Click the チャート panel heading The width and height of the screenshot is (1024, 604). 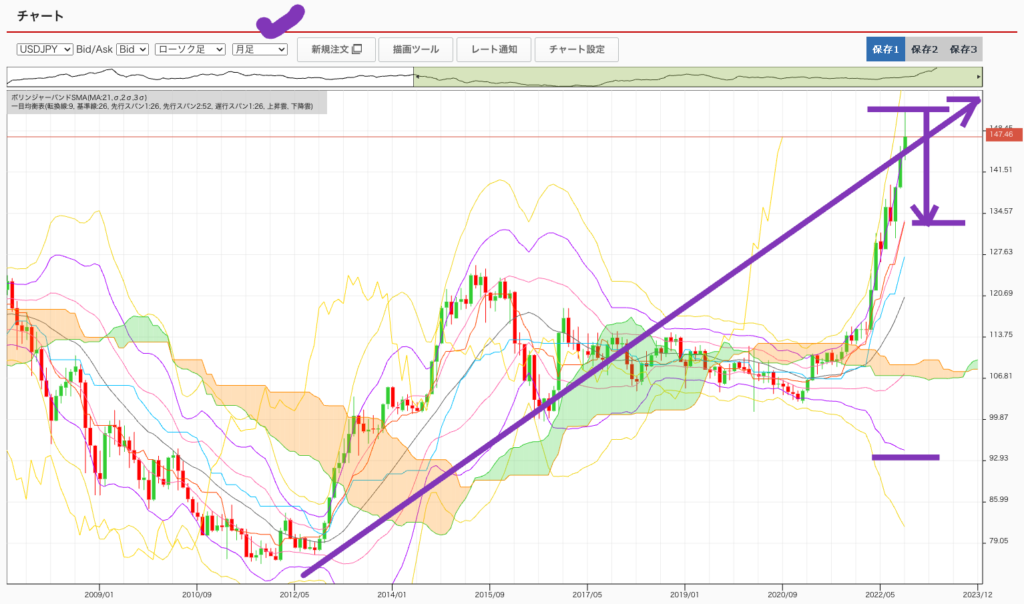(40, 16)
